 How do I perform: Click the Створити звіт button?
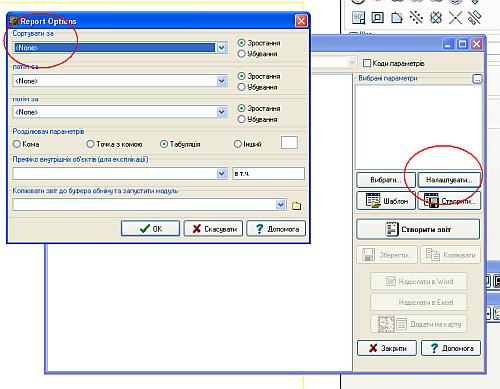pos(418,229)
